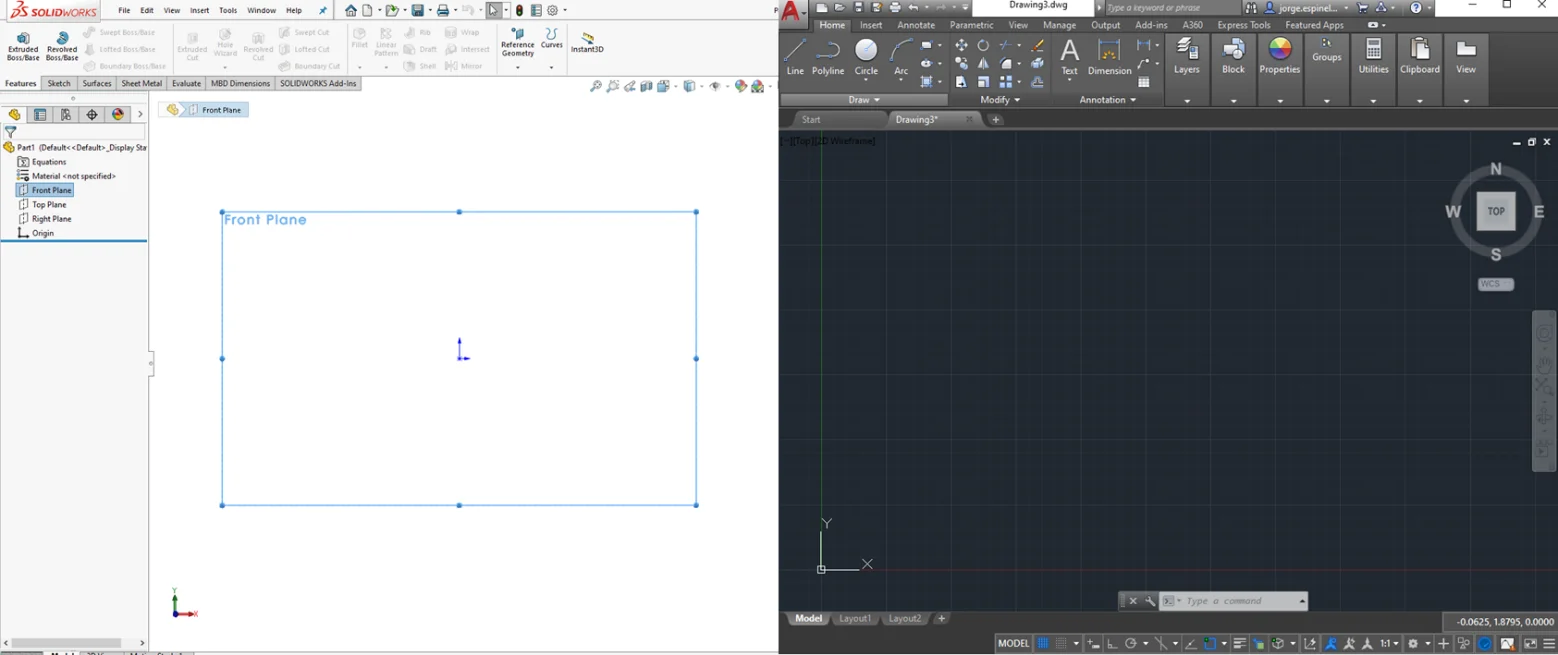
Task: Select Extruded Boss/Base in SolidWorks
Action: tap(23, 46)
